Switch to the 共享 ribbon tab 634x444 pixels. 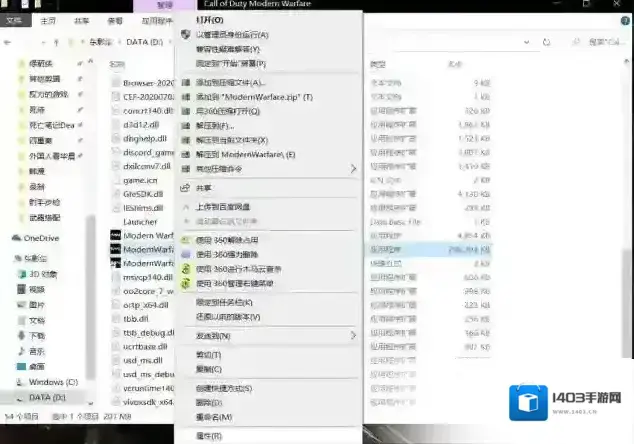tap(81, 21)
